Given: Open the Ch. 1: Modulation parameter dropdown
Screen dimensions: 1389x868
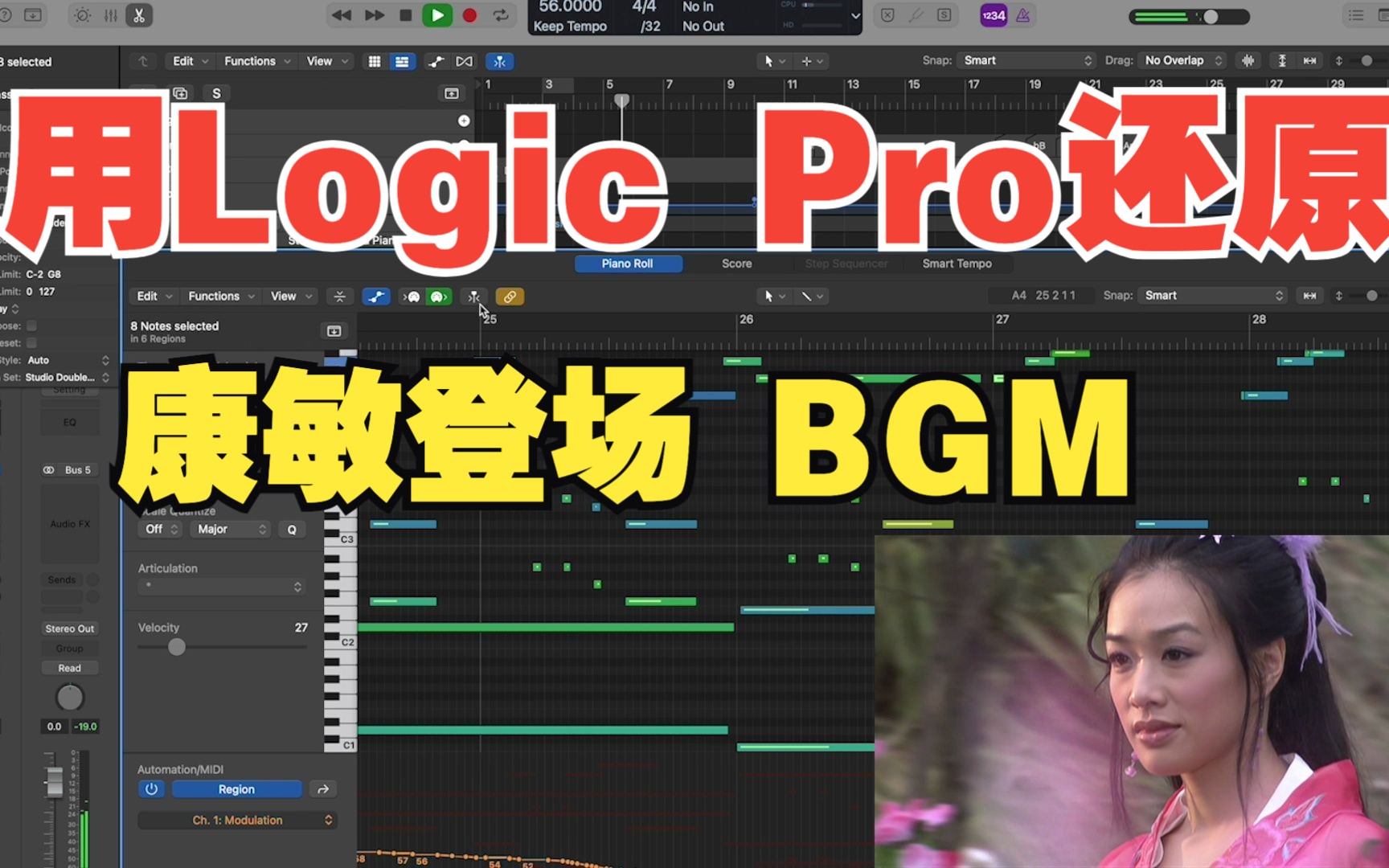Looking at the screenshot, I should click(236, 820).
